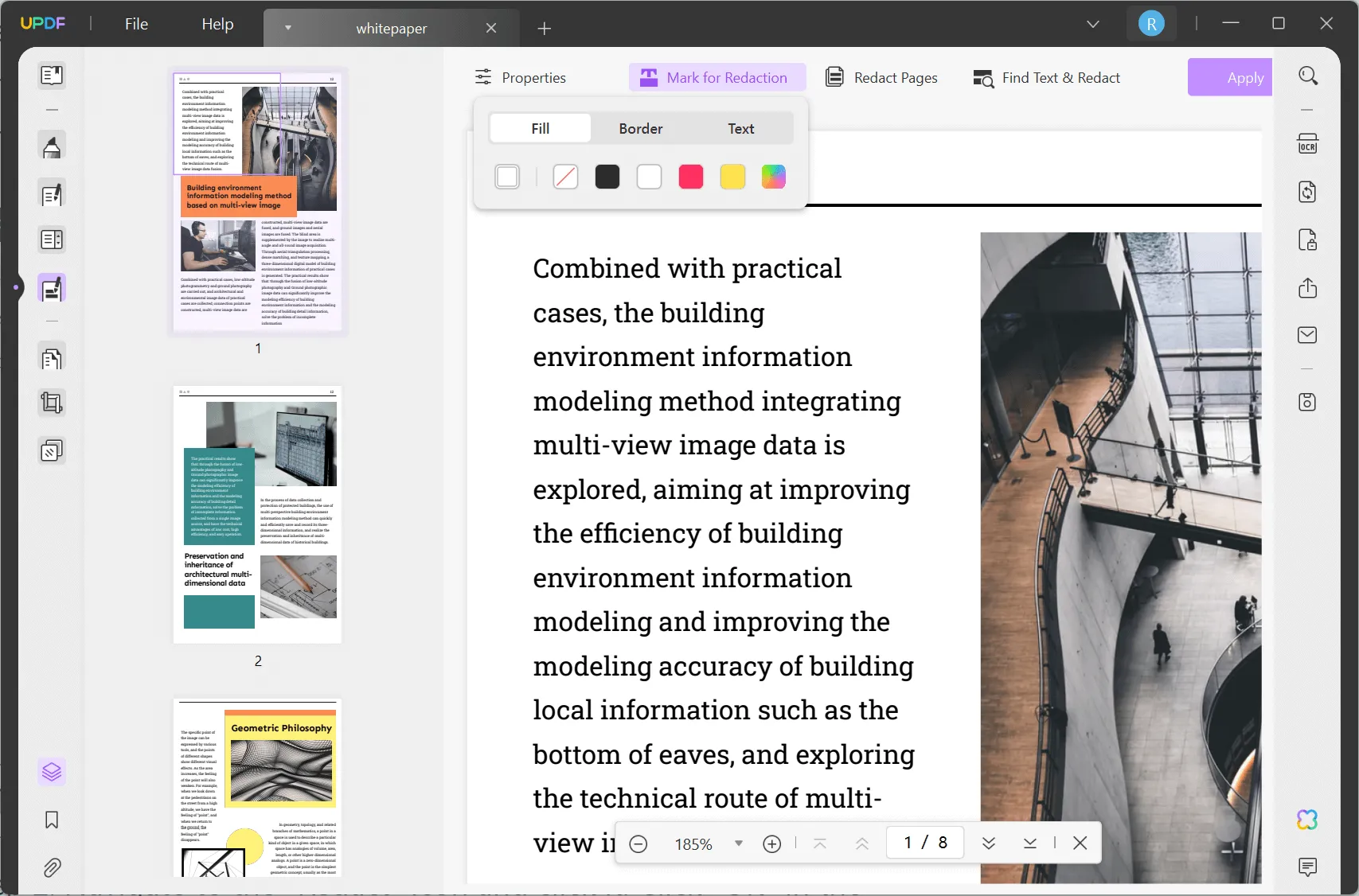Open the attachments paperclip icon
Screen dimensions: 1359x896
pyautogui.click(x=52, y=867)
